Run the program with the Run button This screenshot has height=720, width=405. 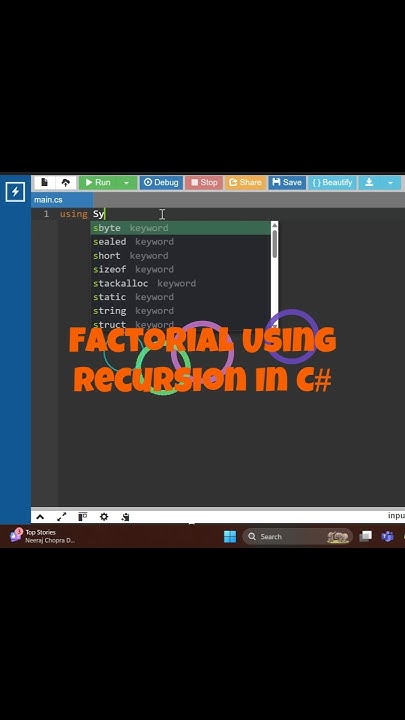[x=98, y=182]
